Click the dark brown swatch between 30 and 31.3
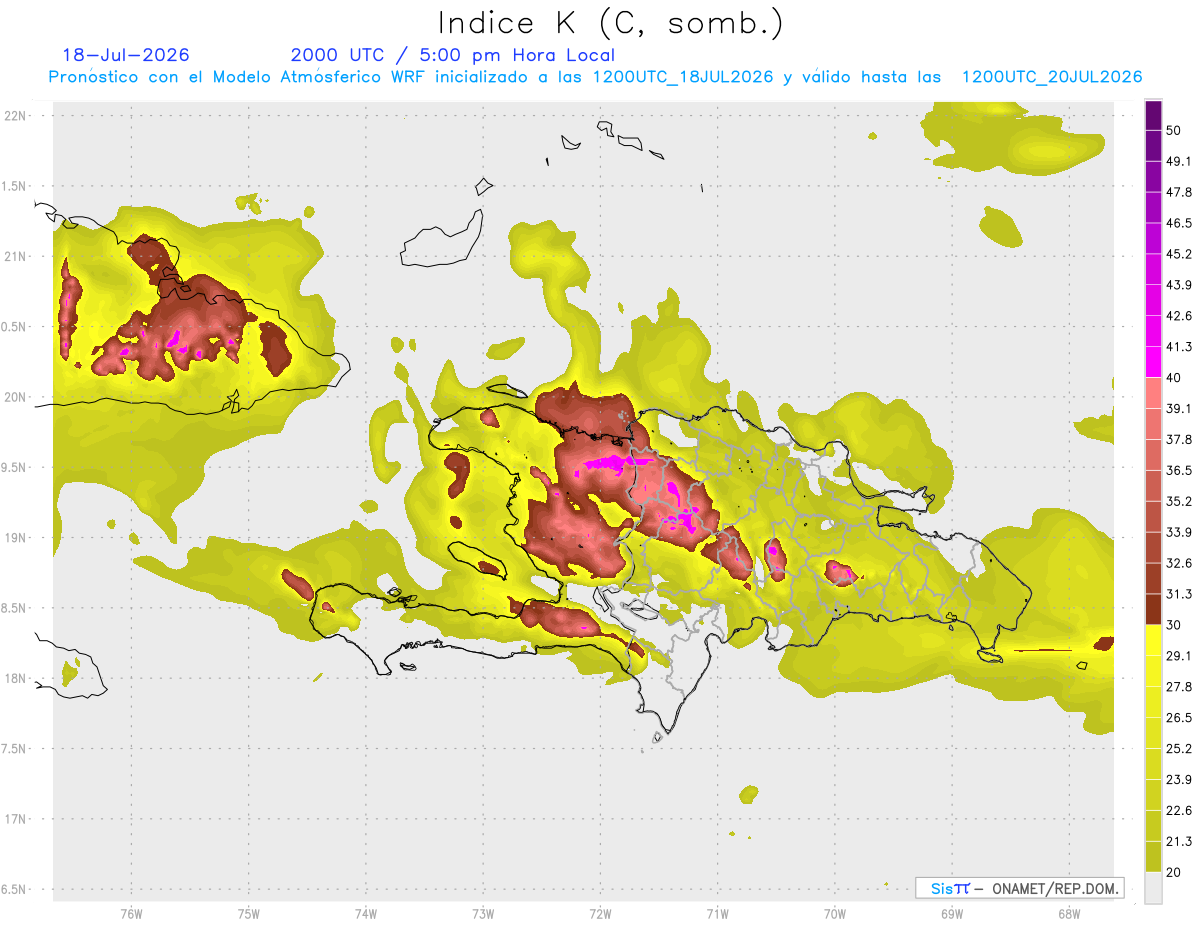Screen dimensions: 1200x927 coord(1153,609)
